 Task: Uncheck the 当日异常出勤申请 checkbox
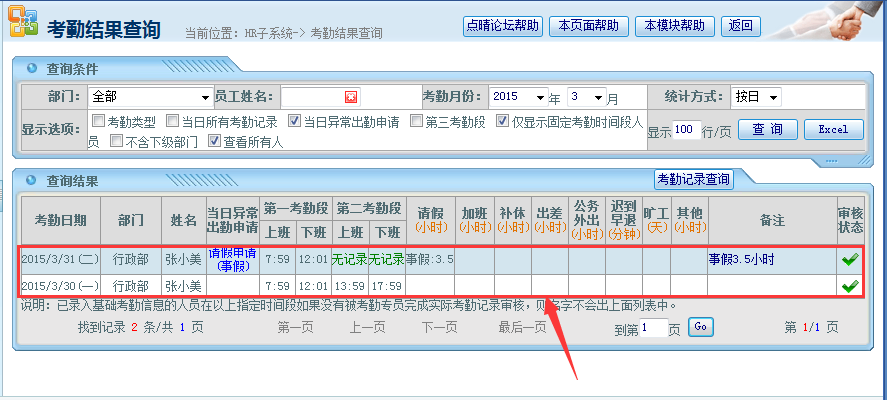tap(295, 121)
